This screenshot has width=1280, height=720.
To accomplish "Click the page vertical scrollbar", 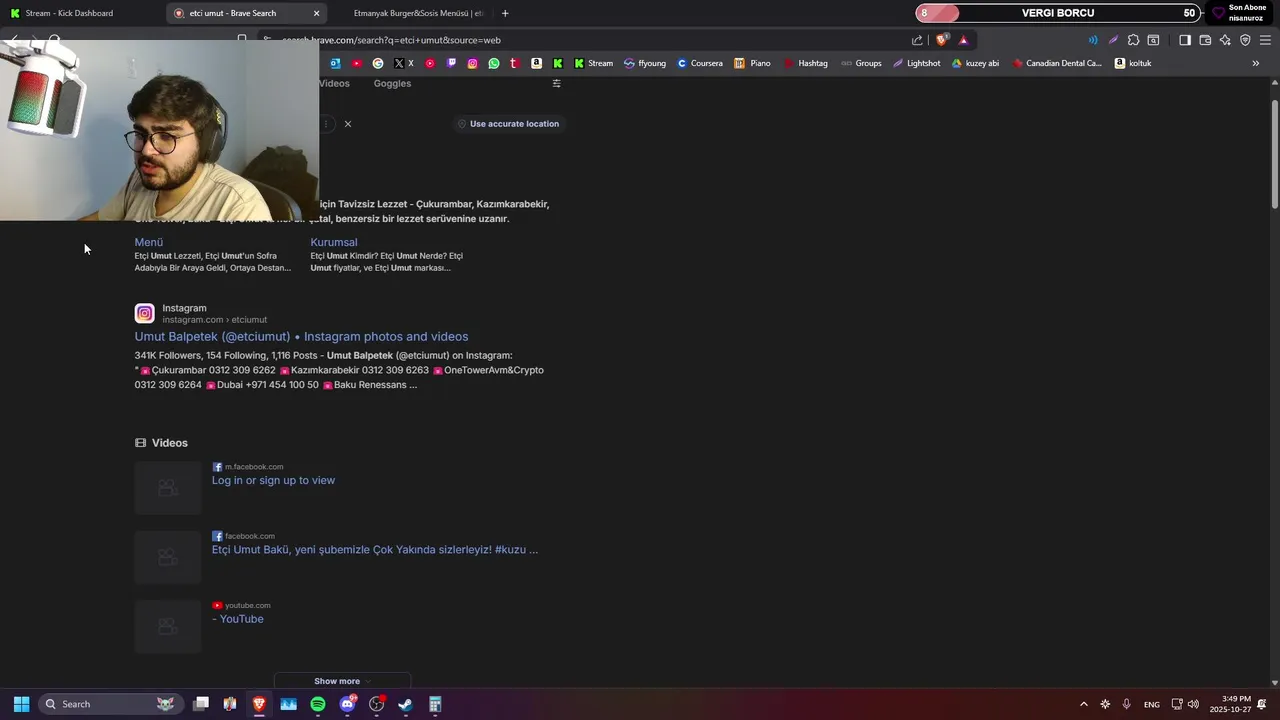I will [1275, 154].
